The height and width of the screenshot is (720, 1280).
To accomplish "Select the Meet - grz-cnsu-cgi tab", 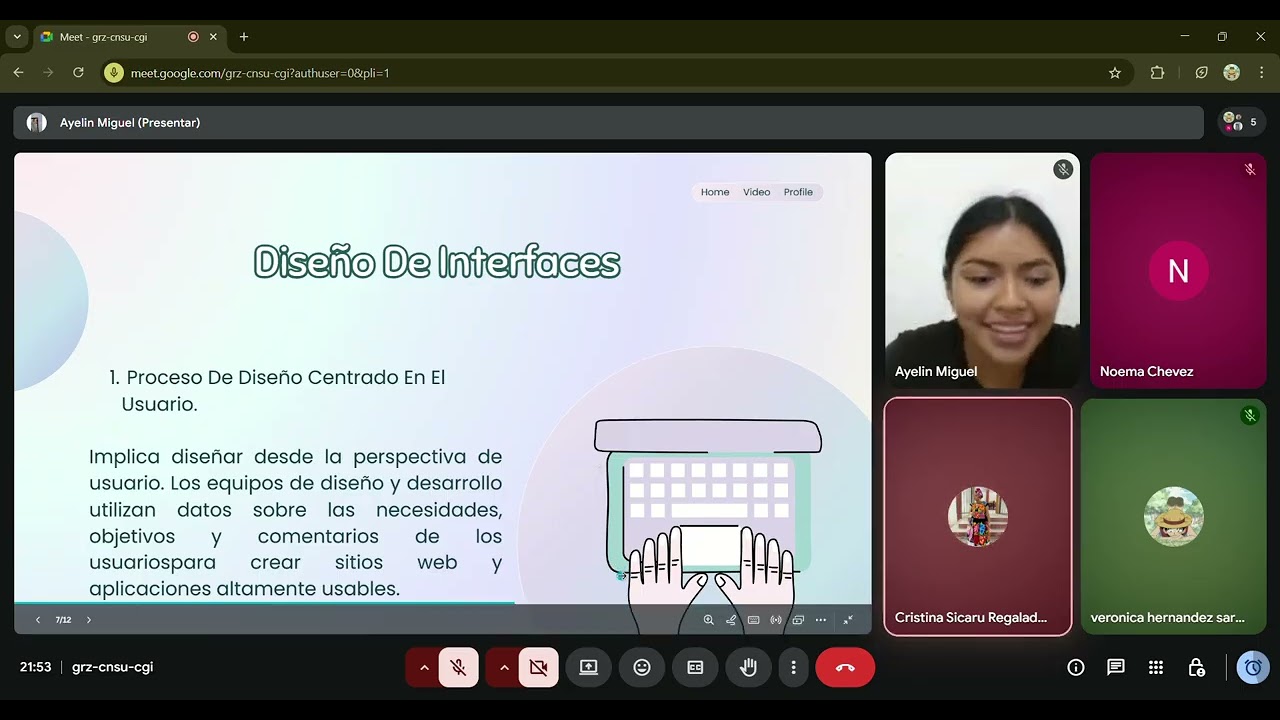I will [129, 37].
